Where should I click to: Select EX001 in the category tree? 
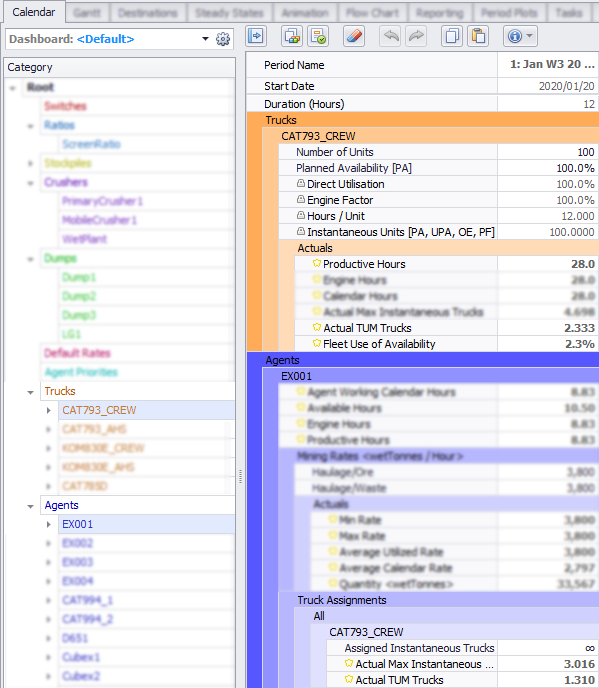[78, 524]
